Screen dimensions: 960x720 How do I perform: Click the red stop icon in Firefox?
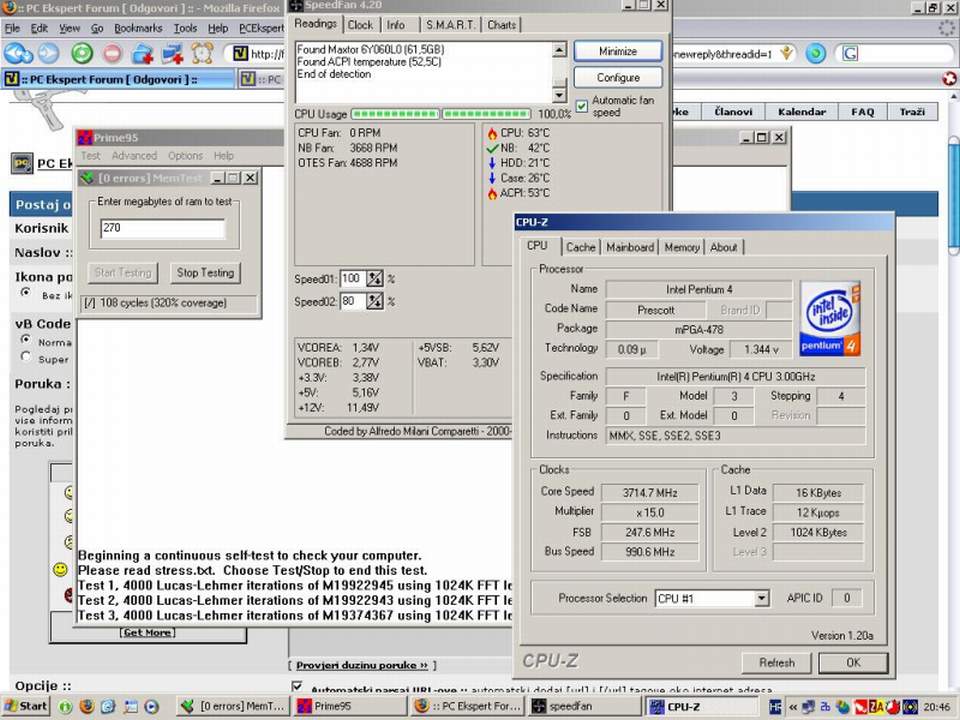pyautogui.click(x=112, y=54)
